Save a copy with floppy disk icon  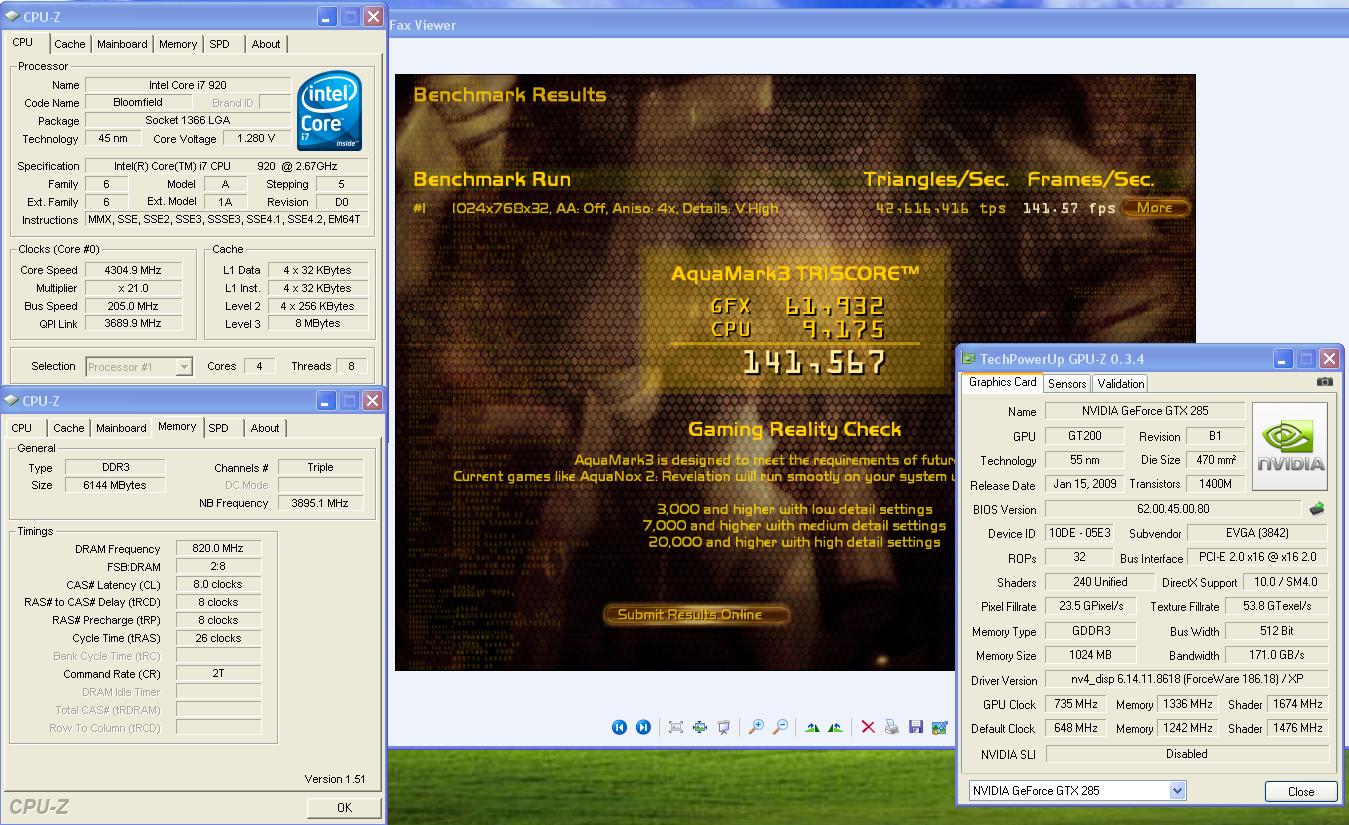[x=915, y=727]
